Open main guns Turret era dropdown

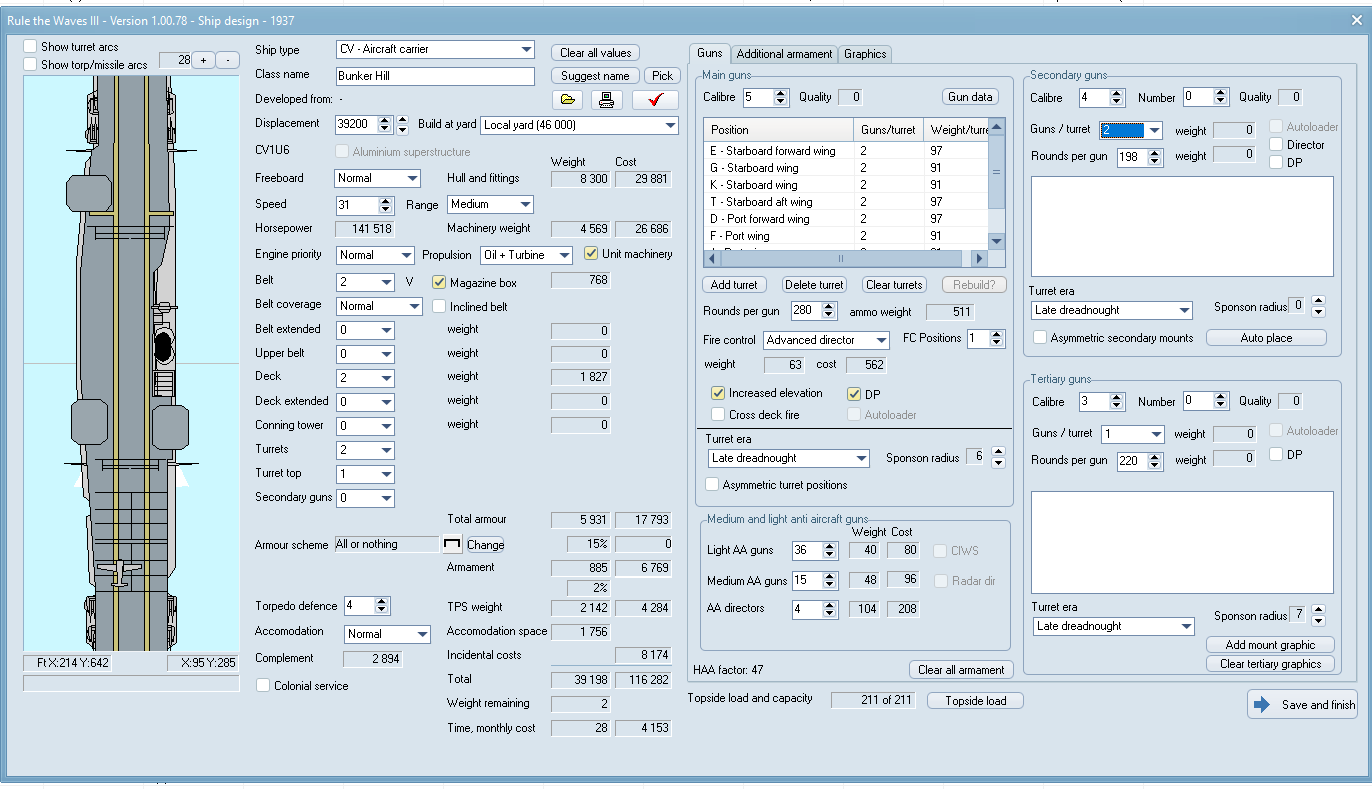860,459
